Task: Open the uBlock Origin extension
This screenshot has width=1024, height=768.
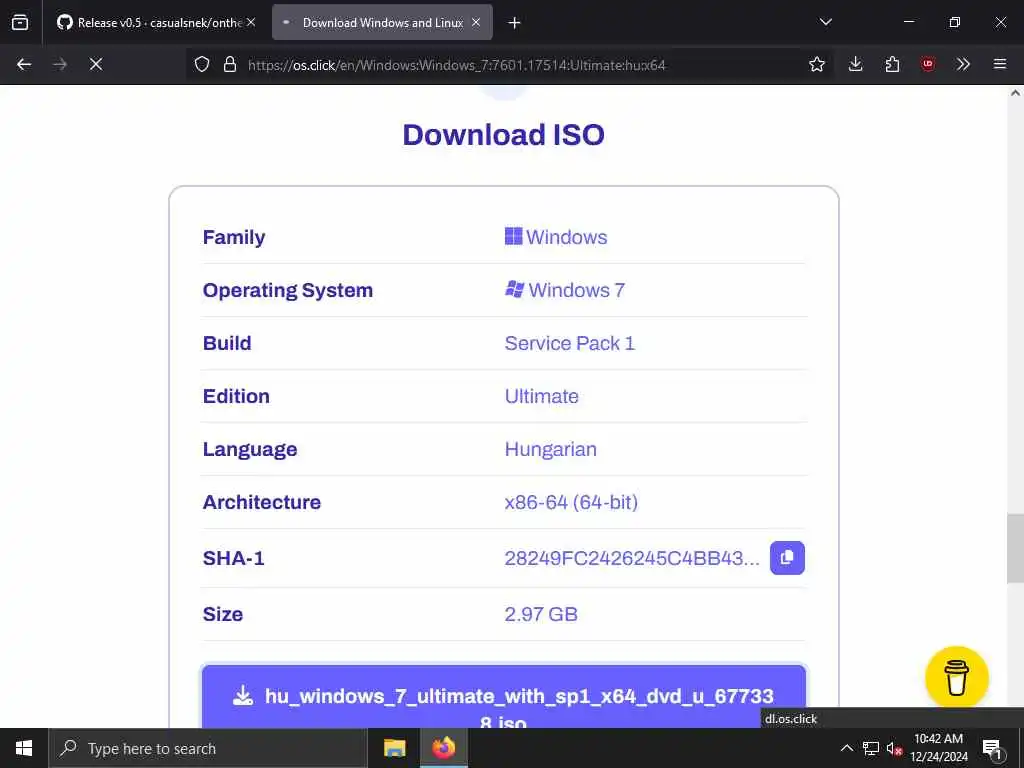Action: pos(928,64)
